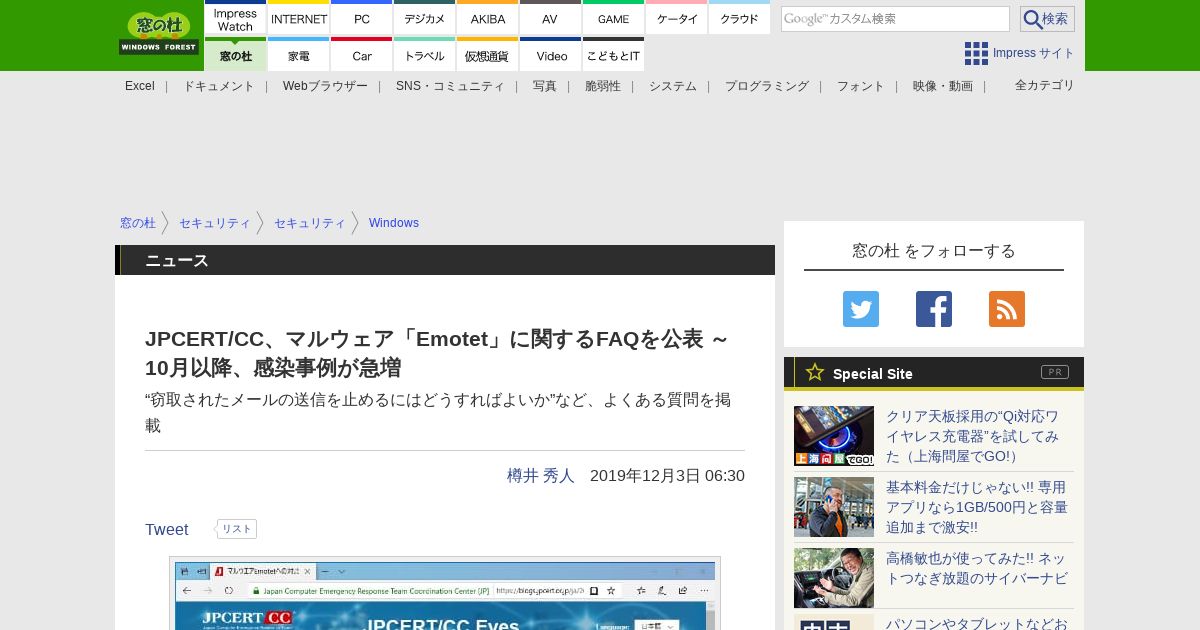
Task: Open the SNS・コミュニティ category
Action: 450,86
